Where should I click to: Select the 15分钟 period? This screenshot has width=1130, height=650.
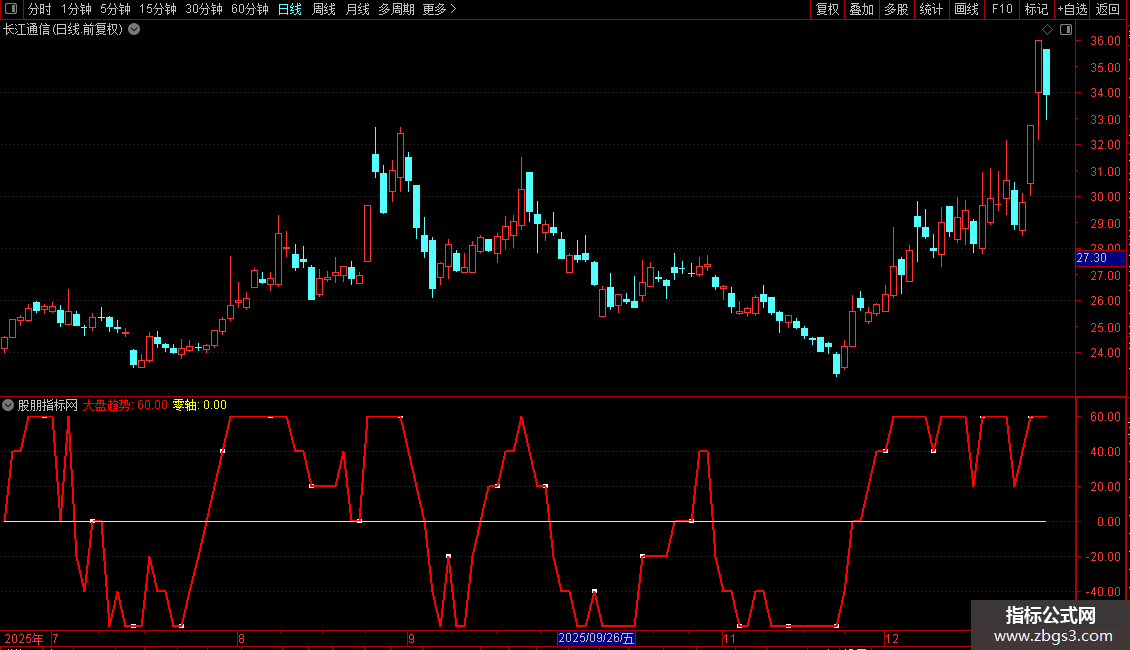point(158,9)
